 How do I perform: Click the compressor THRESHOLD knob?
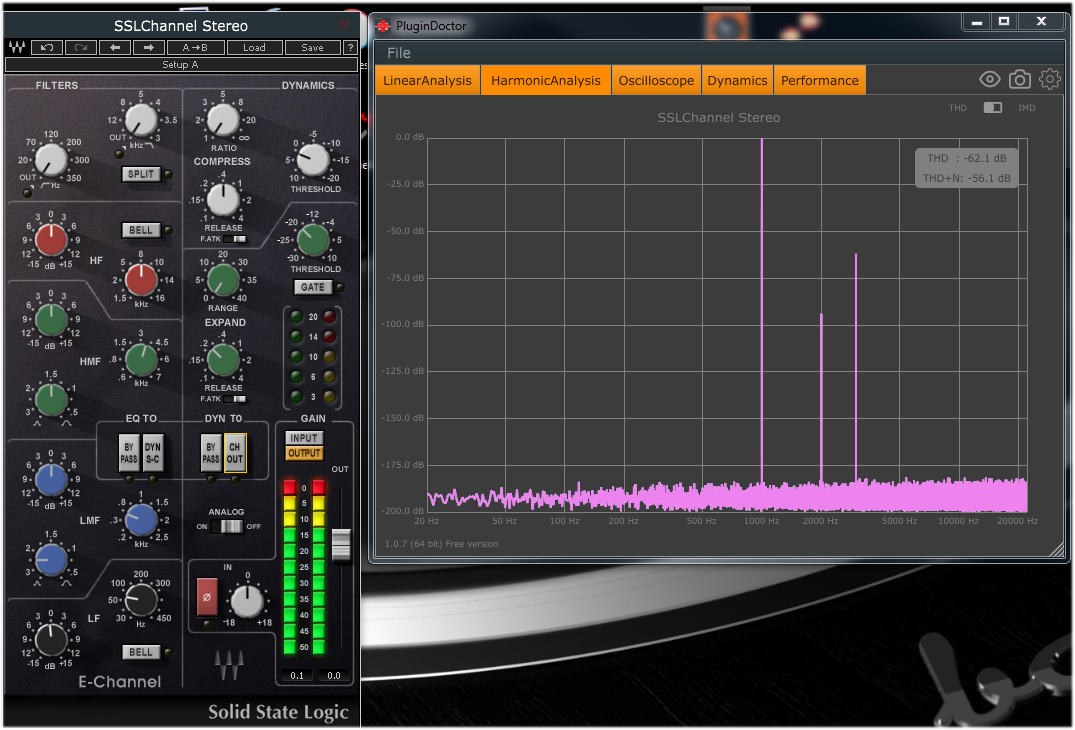[313, 160]
